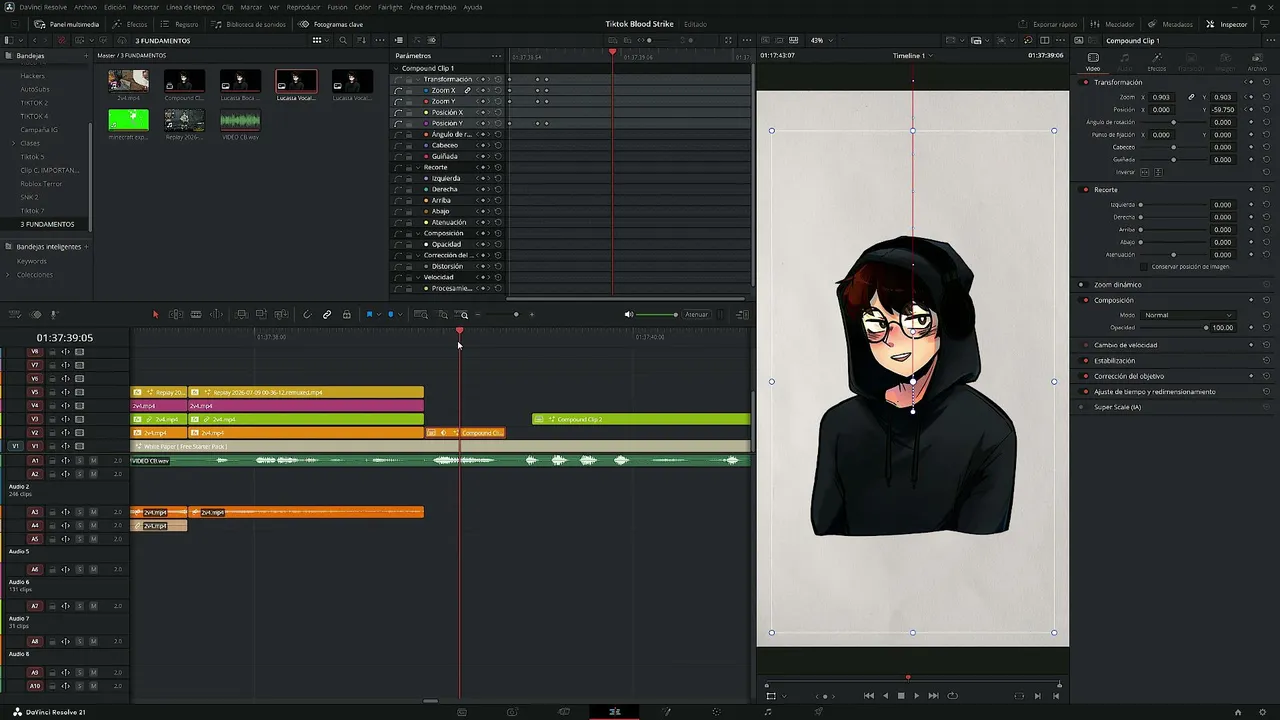The width and height of the screenshot is (1280, 720).
Task: Lock video track V5
Action: click(x=52, y=392)
